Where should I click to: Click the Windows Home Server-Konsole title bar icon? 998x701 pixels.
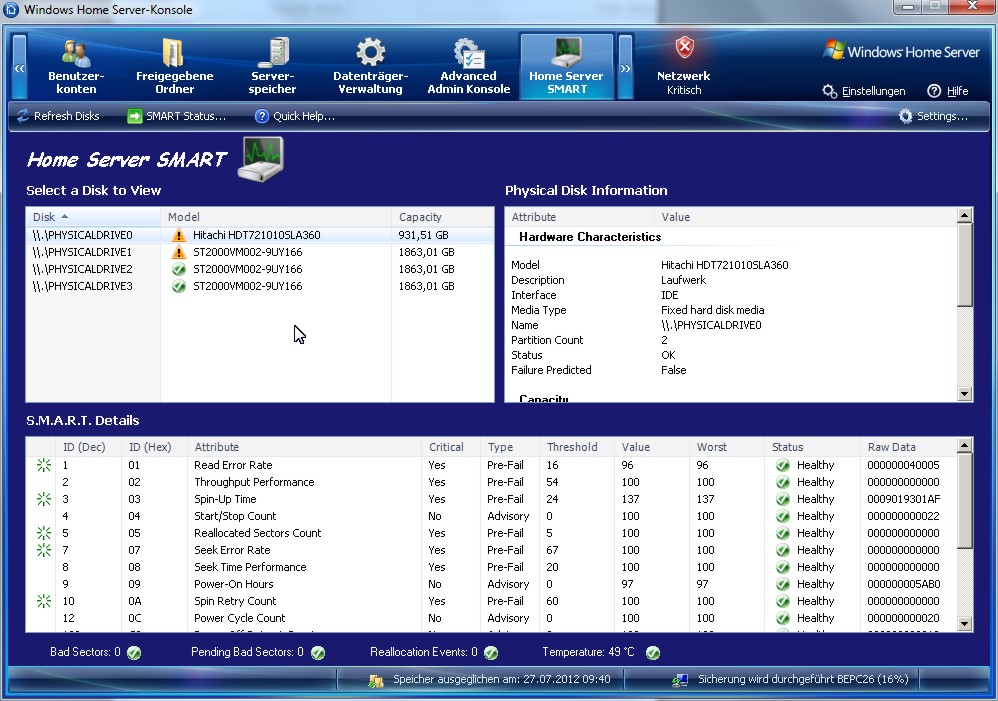(11, 10)
